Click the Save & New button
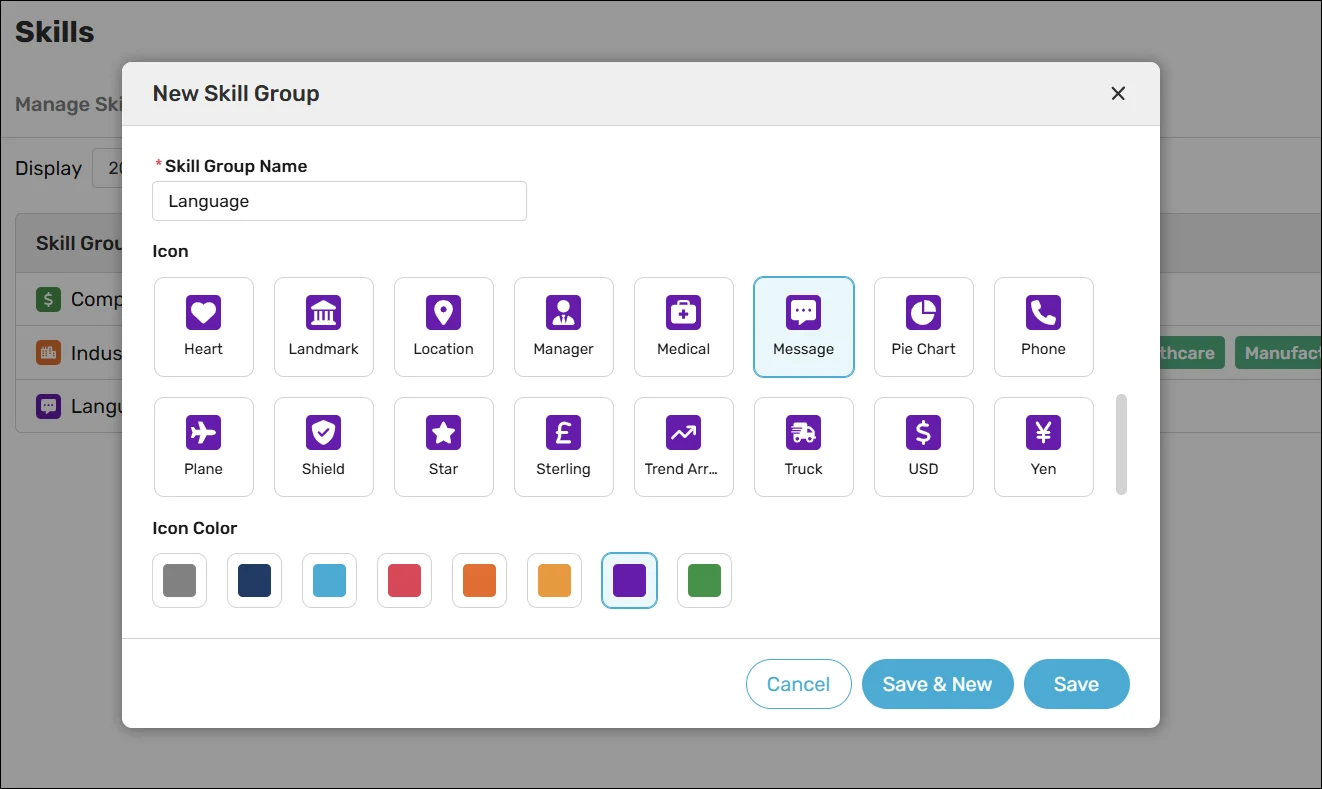Viewport: 1322px width, 789px height. pos(938,684)
